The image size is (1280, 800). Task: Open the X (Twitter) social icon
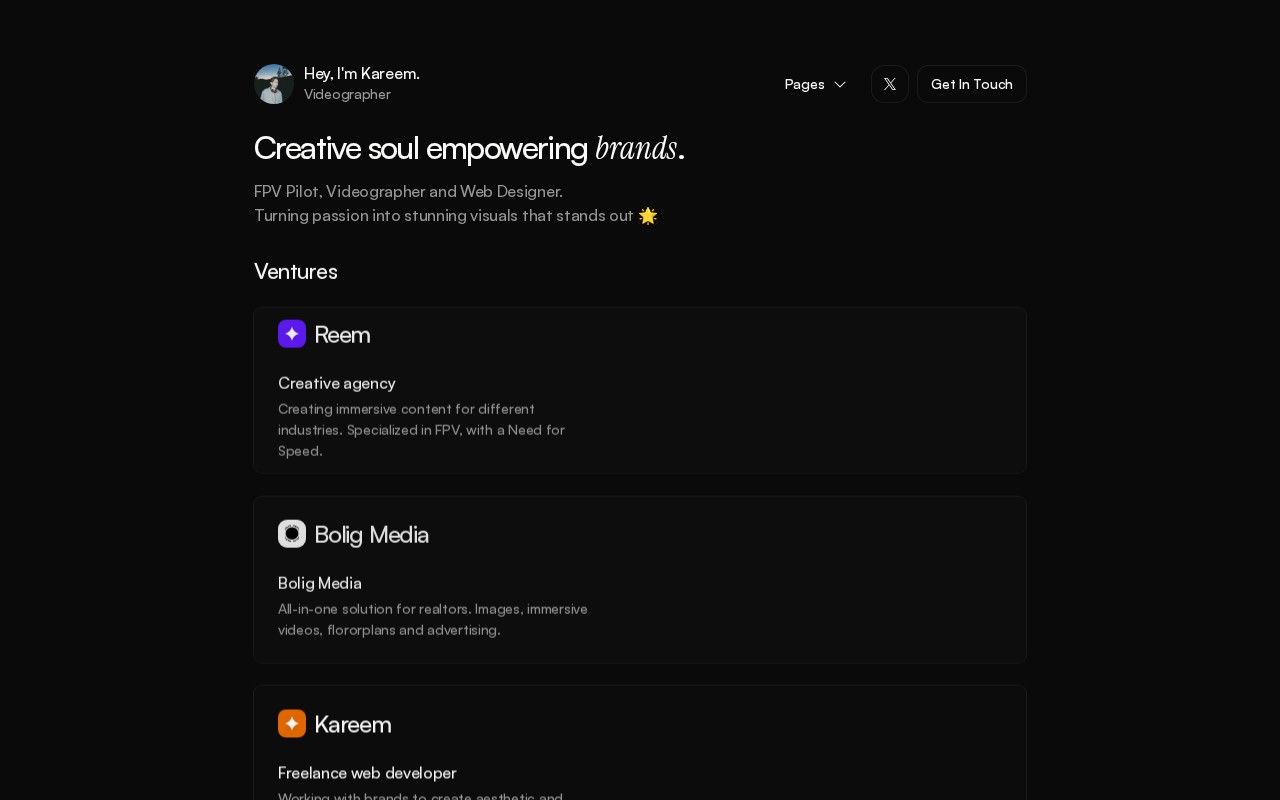pos(890,84)
